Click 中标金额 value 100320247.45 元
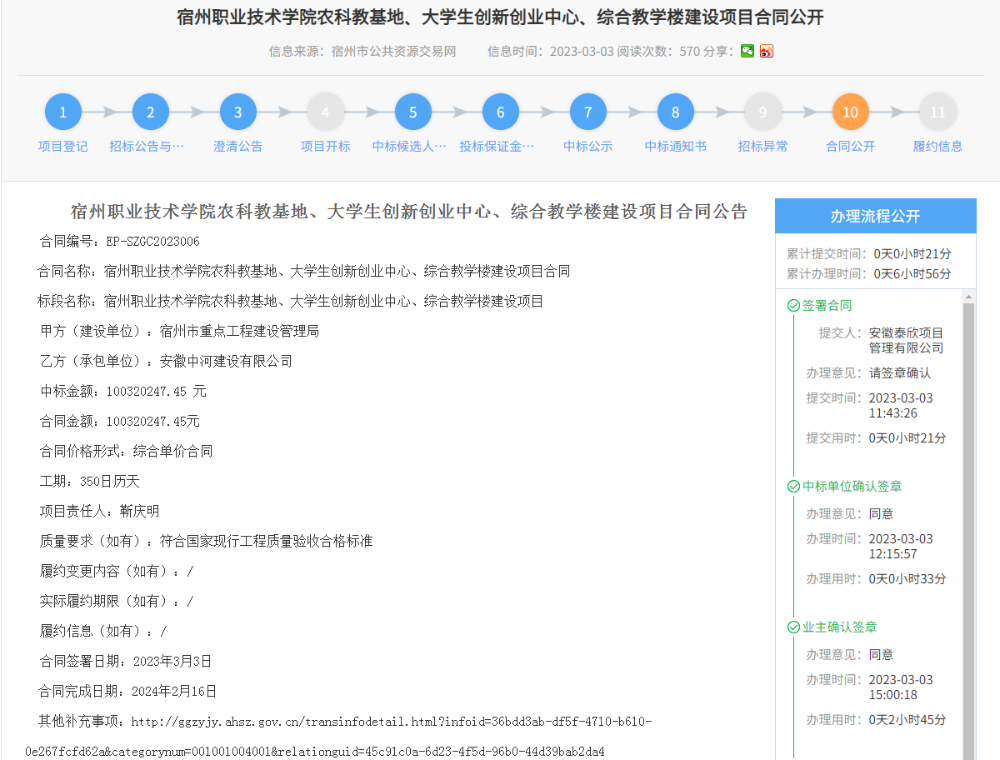Image resolution: width=1000 pixels, height=760 pixels. coord(156,391)
